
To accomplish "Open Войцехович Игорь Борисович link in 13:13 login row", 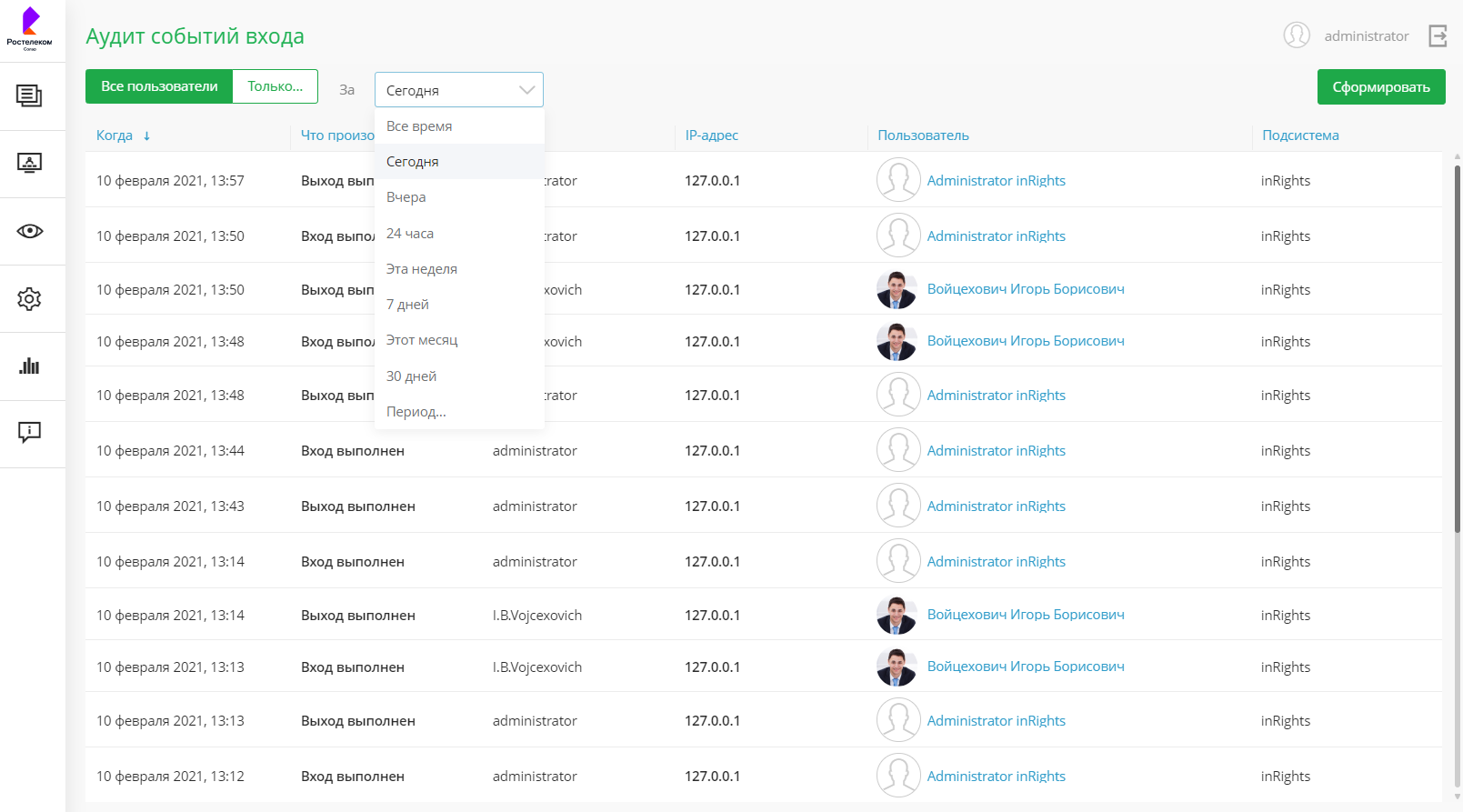I will (x=1026, y=667).
